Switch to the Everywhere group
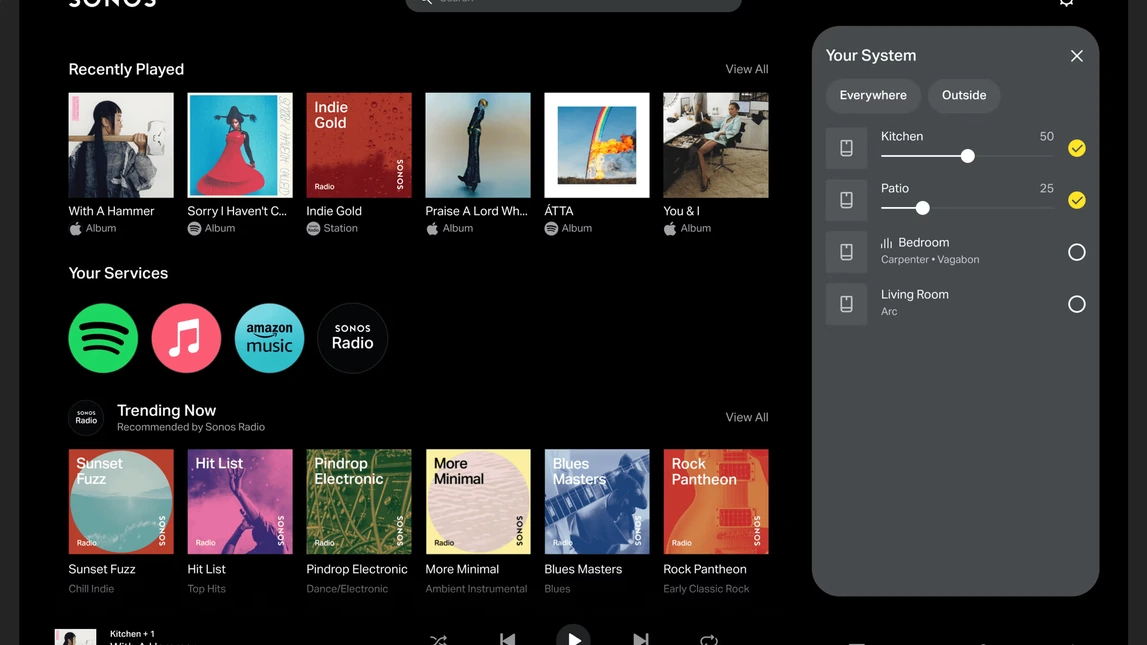The width and height of the screenshot is (1147, 645). 873,95
